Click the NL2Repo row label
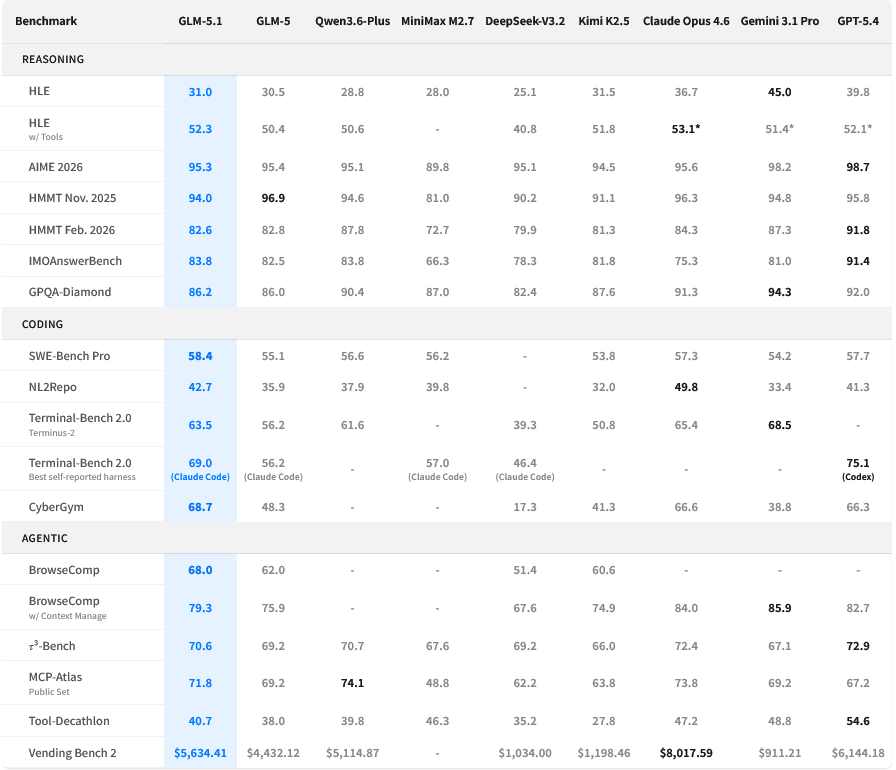 coord(53,387)
